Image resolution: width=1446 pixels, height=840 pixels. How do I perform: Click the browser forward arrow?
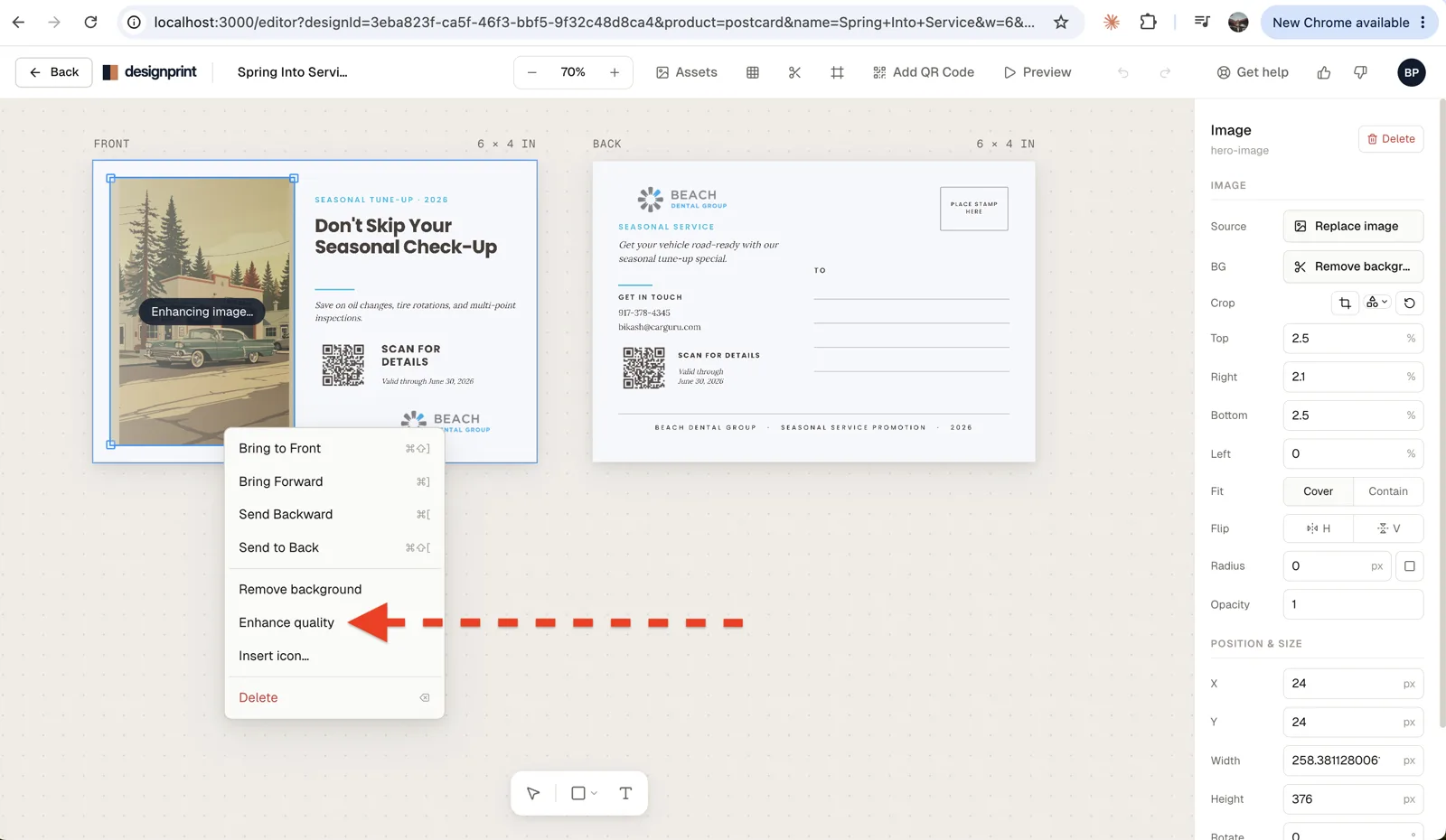[x=54, y=22]
